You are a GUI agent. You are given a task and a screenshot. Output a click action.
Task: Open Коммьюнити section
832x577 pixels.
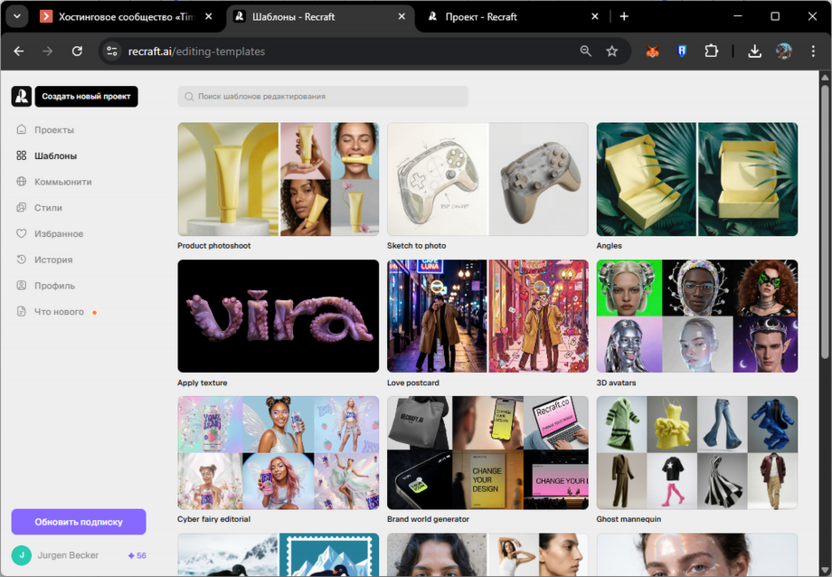(x=63, y=182)
